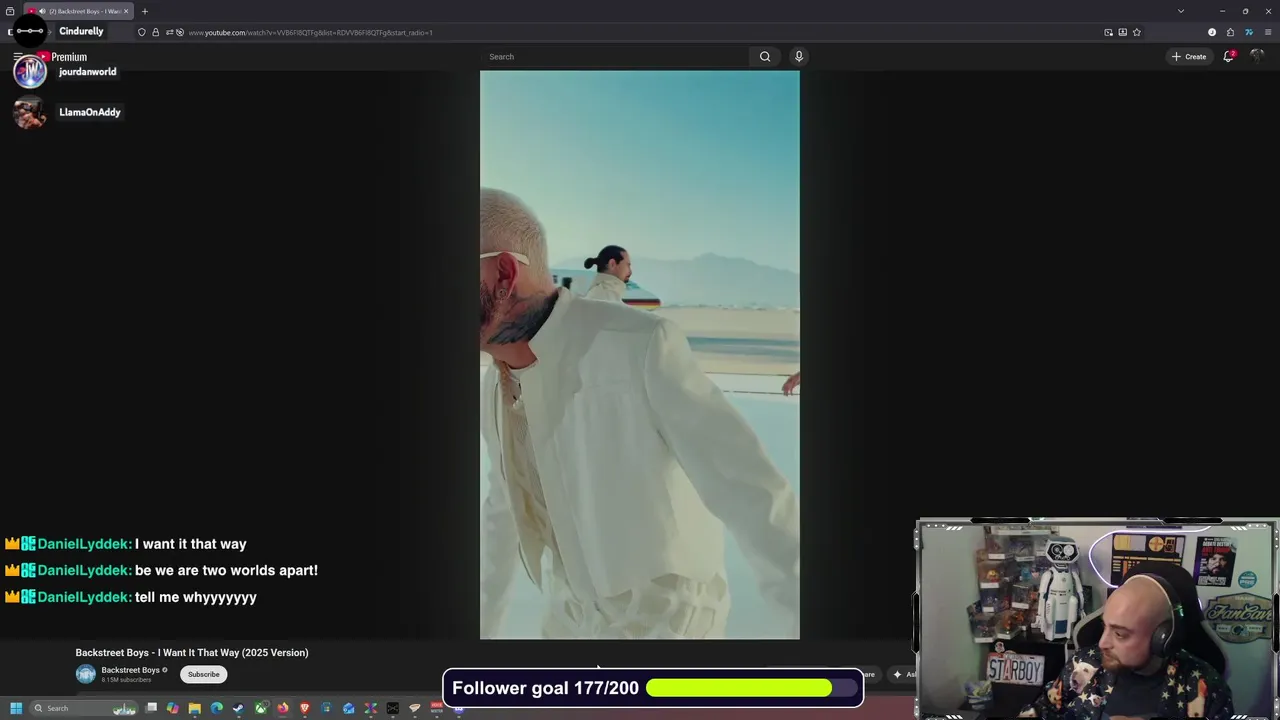Open the Windows Start menu
Viewport: 1280px width, 720px height.
(x=15, y=708)
